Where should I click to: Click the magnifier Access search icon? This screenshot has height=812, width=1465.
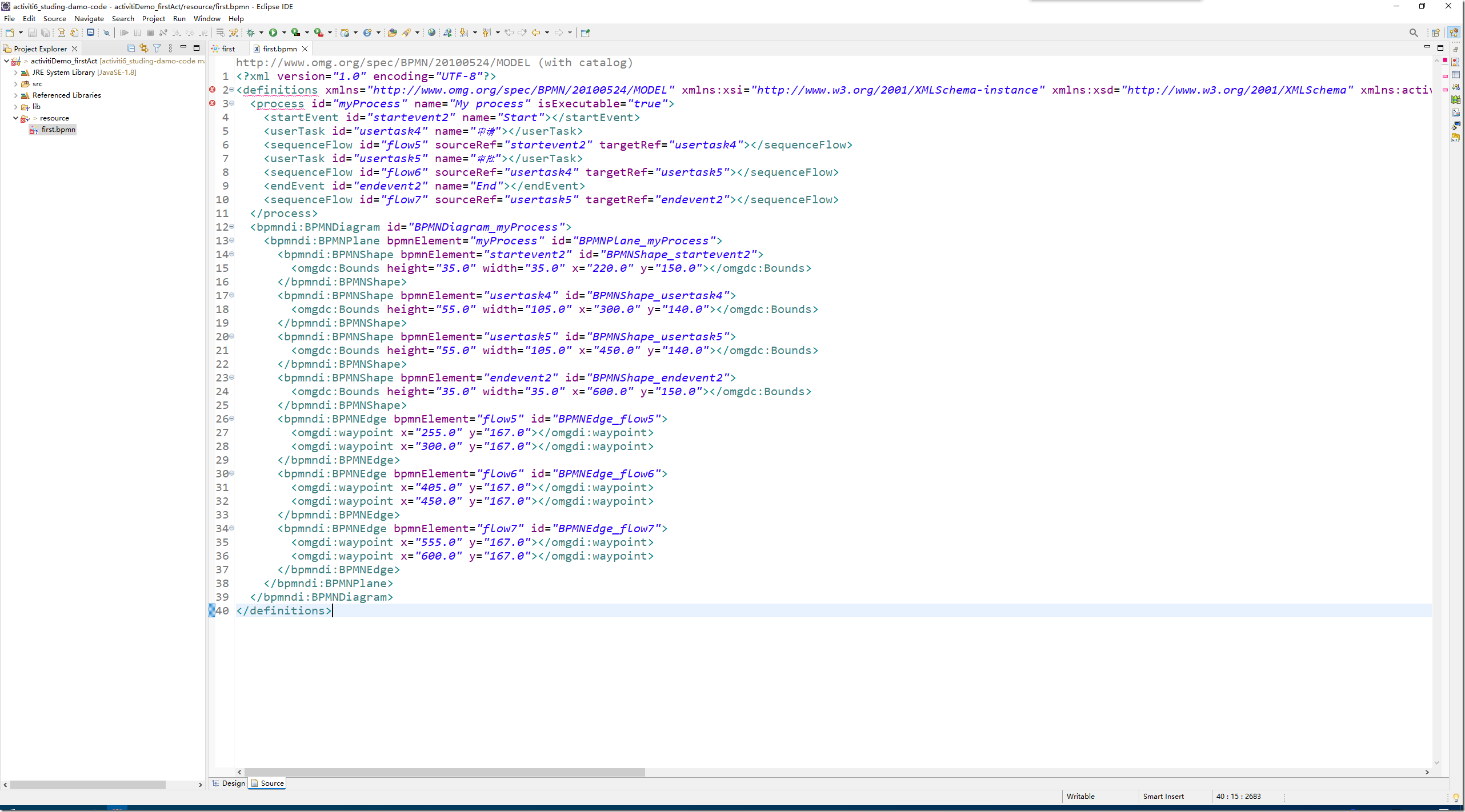pos(1413,33)
